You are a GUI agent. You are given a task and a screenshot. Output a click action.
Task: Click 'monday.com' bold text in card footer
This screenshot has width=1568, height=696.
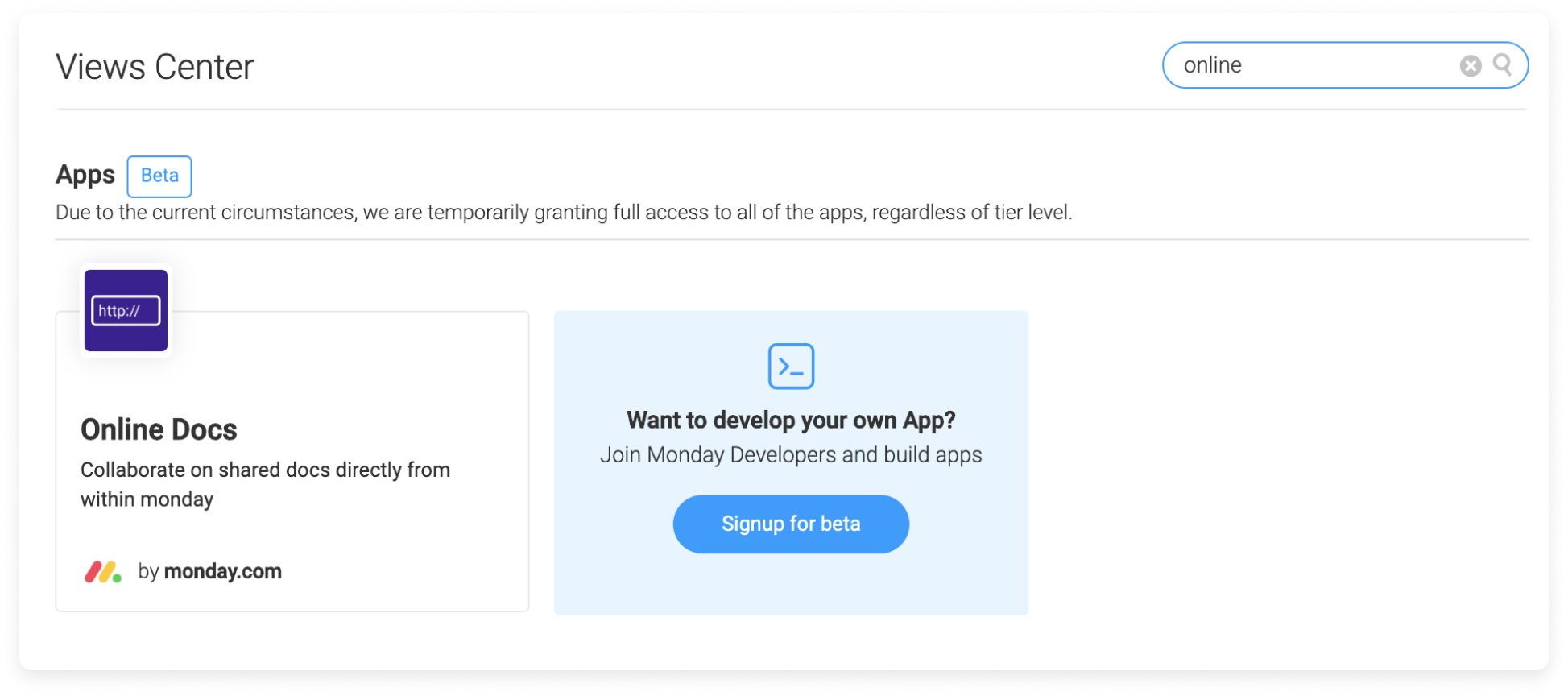[x=223, y=571]
